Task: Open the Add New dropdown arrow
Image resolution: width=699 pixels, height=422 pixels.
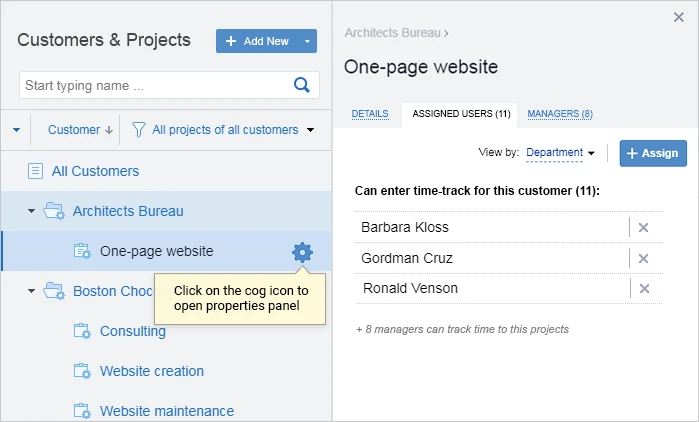Action: tap(307, 41)
